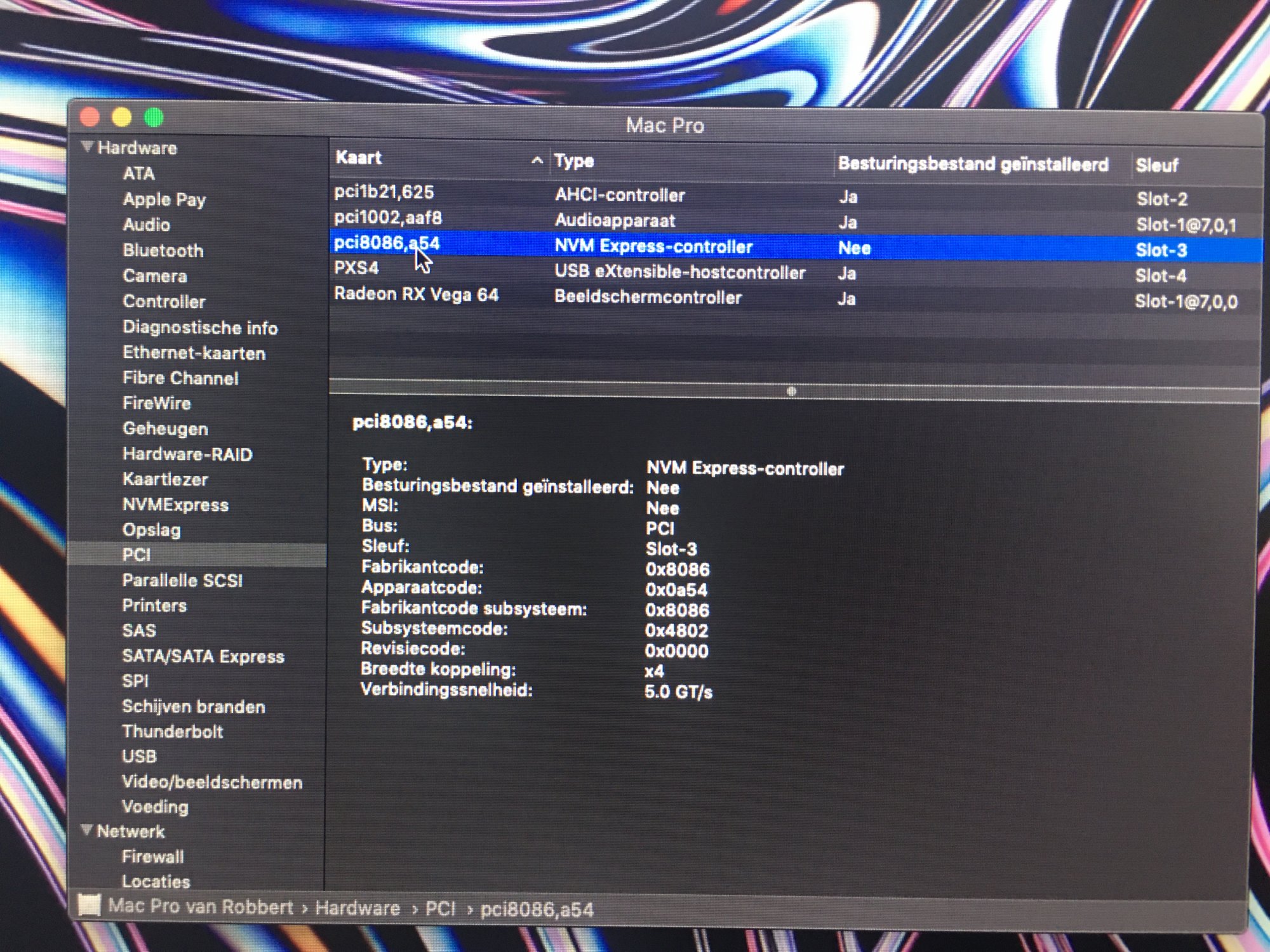The height and width of the screenshot is (952, 1270).
Task: Close the Mac Pro window
Action: point(90,117)
